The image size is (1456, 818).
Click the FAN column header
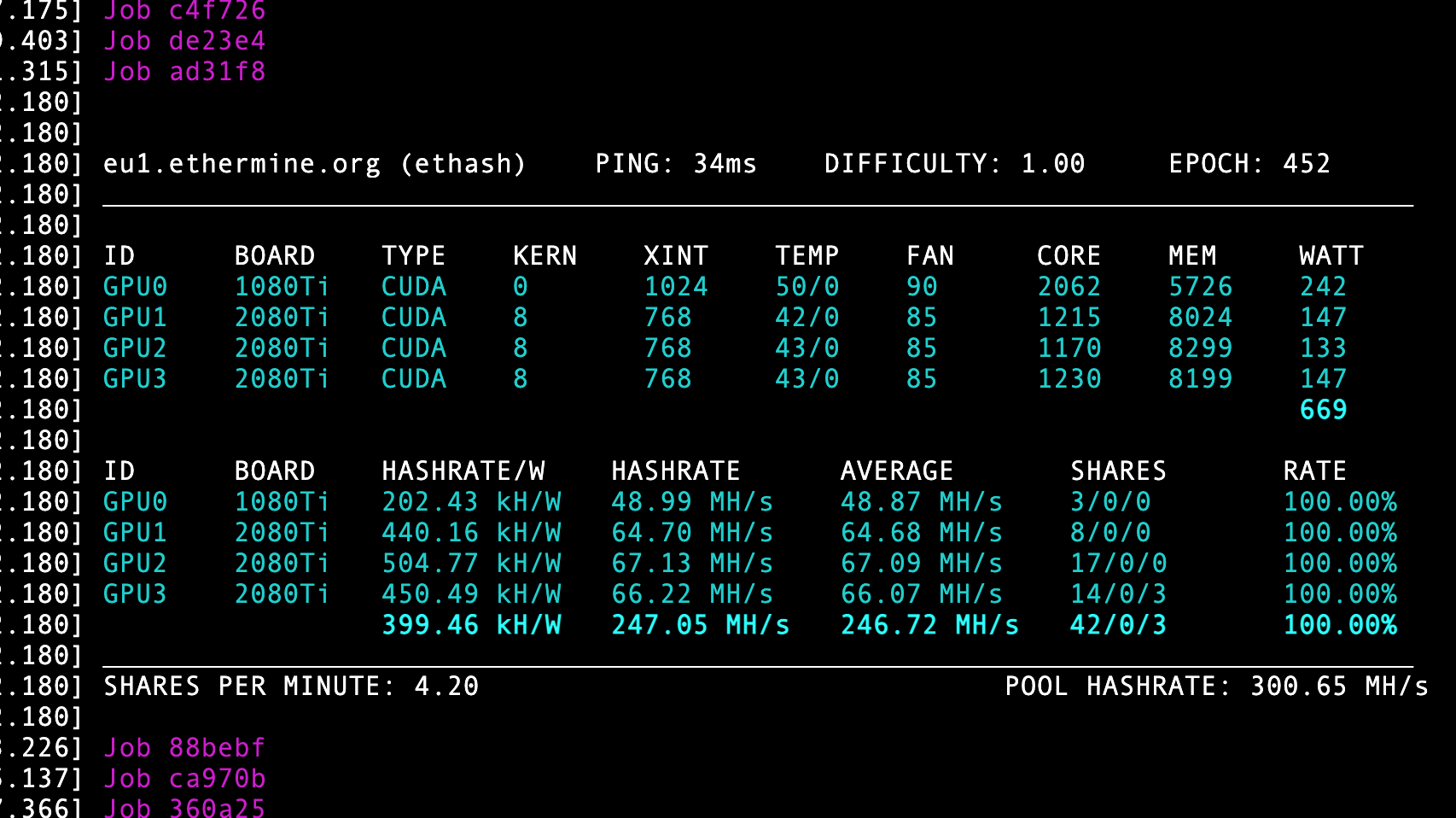point(930,256)
